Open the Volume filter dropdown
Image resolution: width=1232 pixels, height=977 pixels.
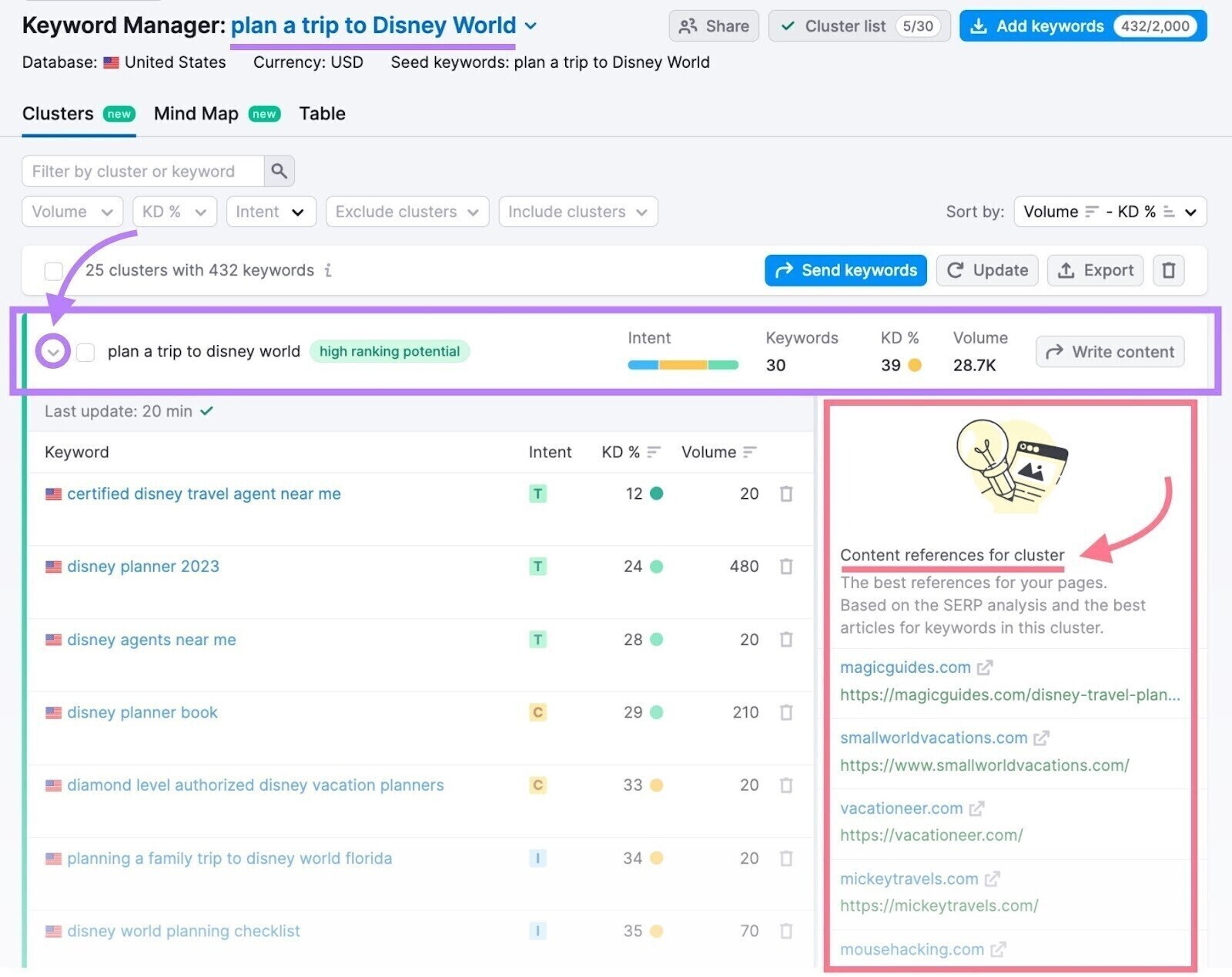coord(72,212)
